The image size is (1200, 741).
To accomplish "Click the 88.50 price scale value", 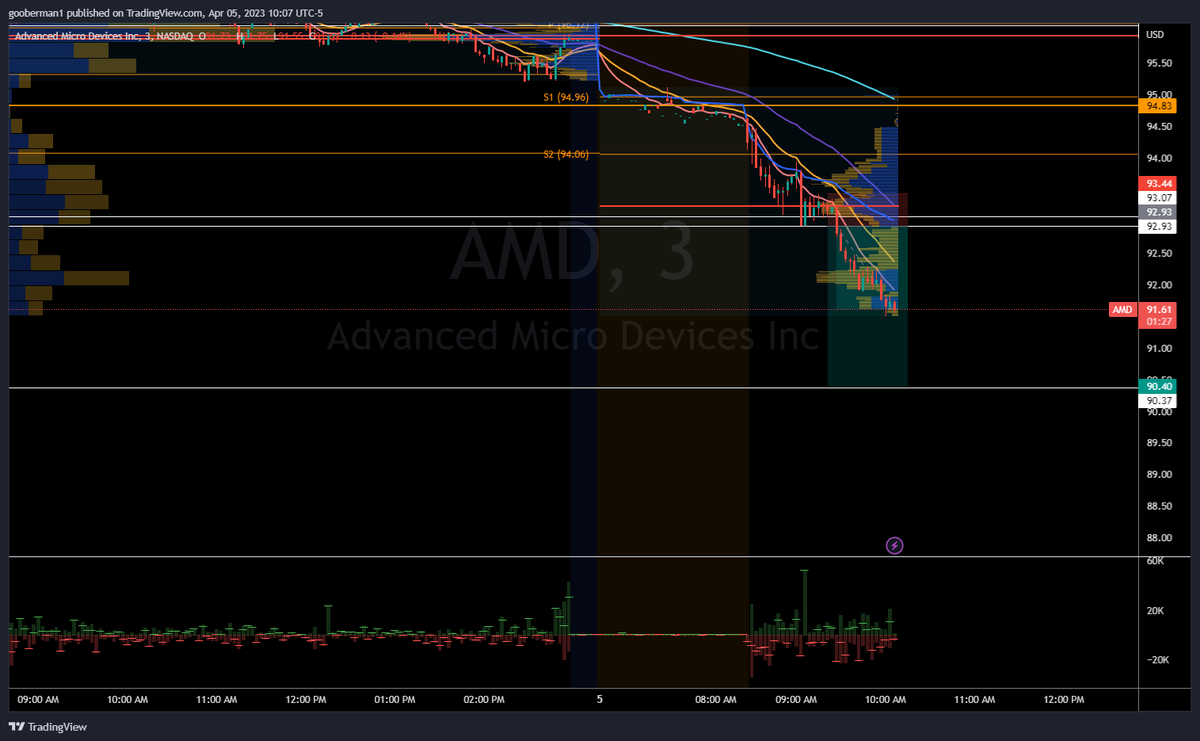I will [1160, 506].
